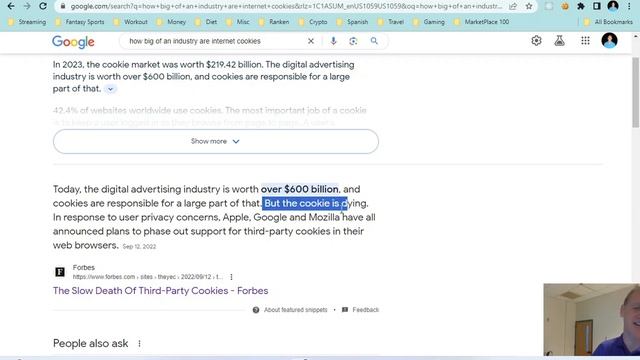This screenshot has width=640, height=360.
Task: Click the bold text 'over $600 billion'
Action: tap(300, 189)
